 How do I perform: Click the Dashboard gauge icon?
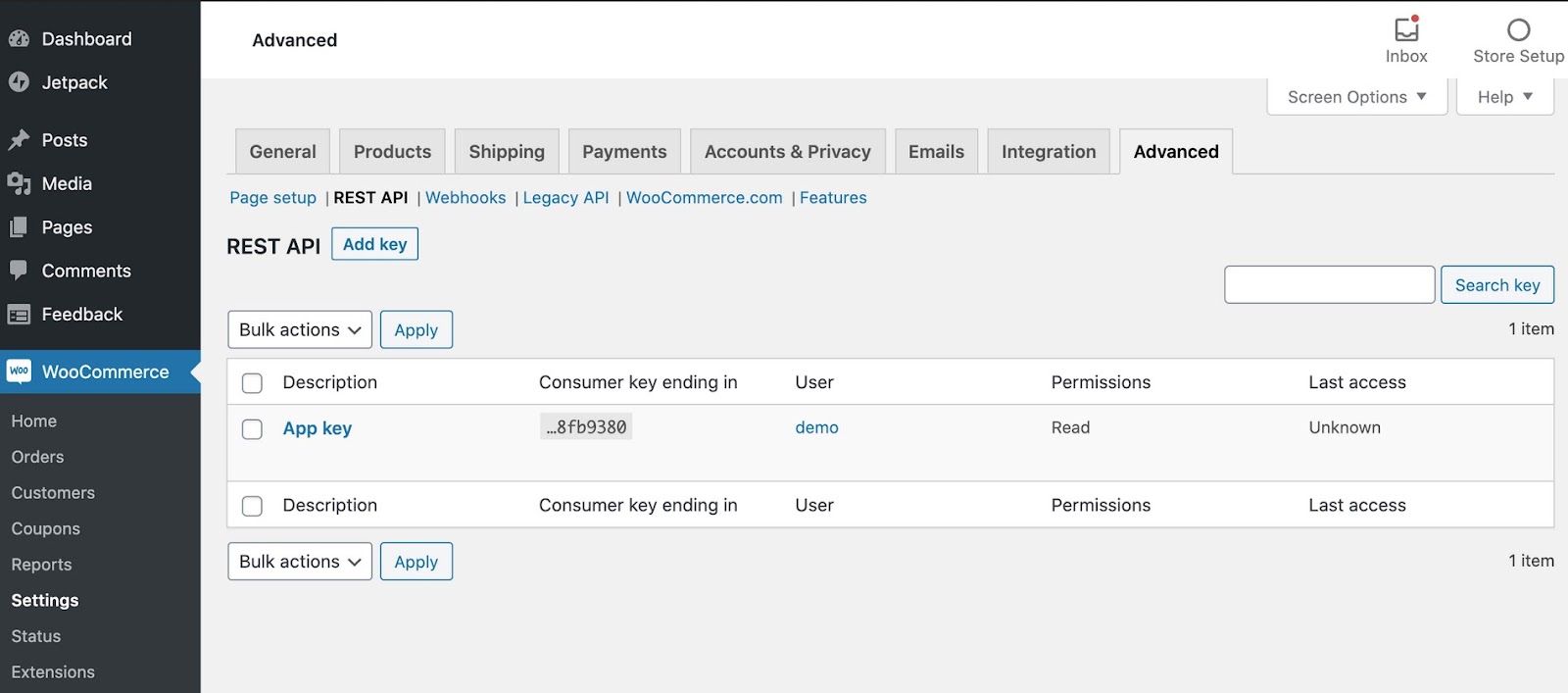[x=19, y=39]
